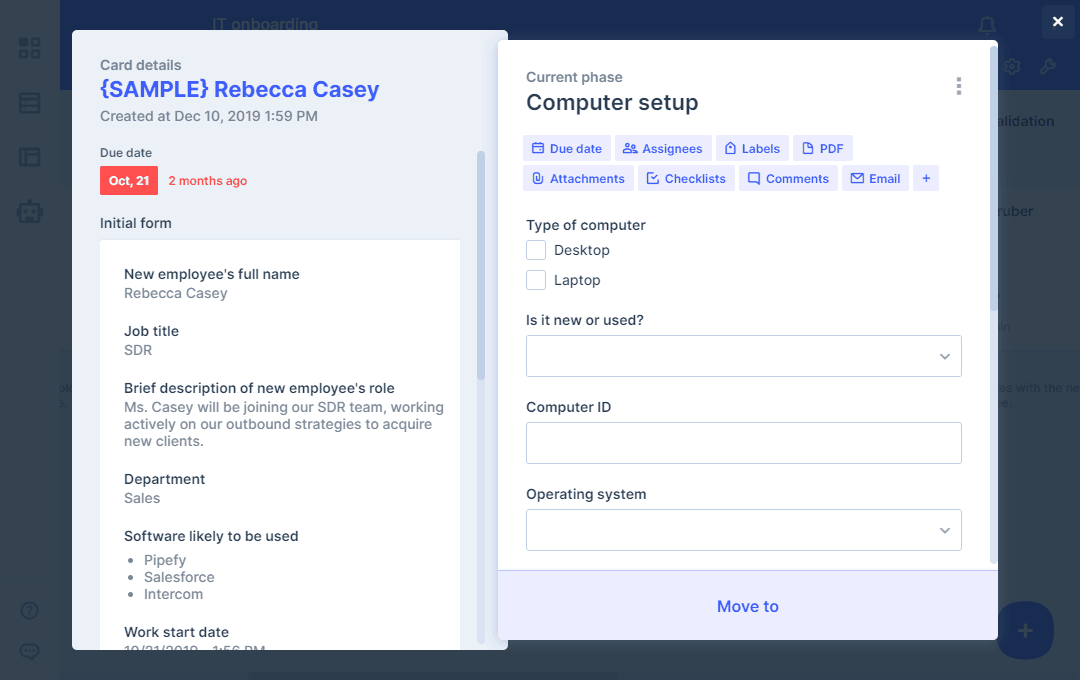
Task: Open the three-dot phase options menu
Action: [958, 86]
